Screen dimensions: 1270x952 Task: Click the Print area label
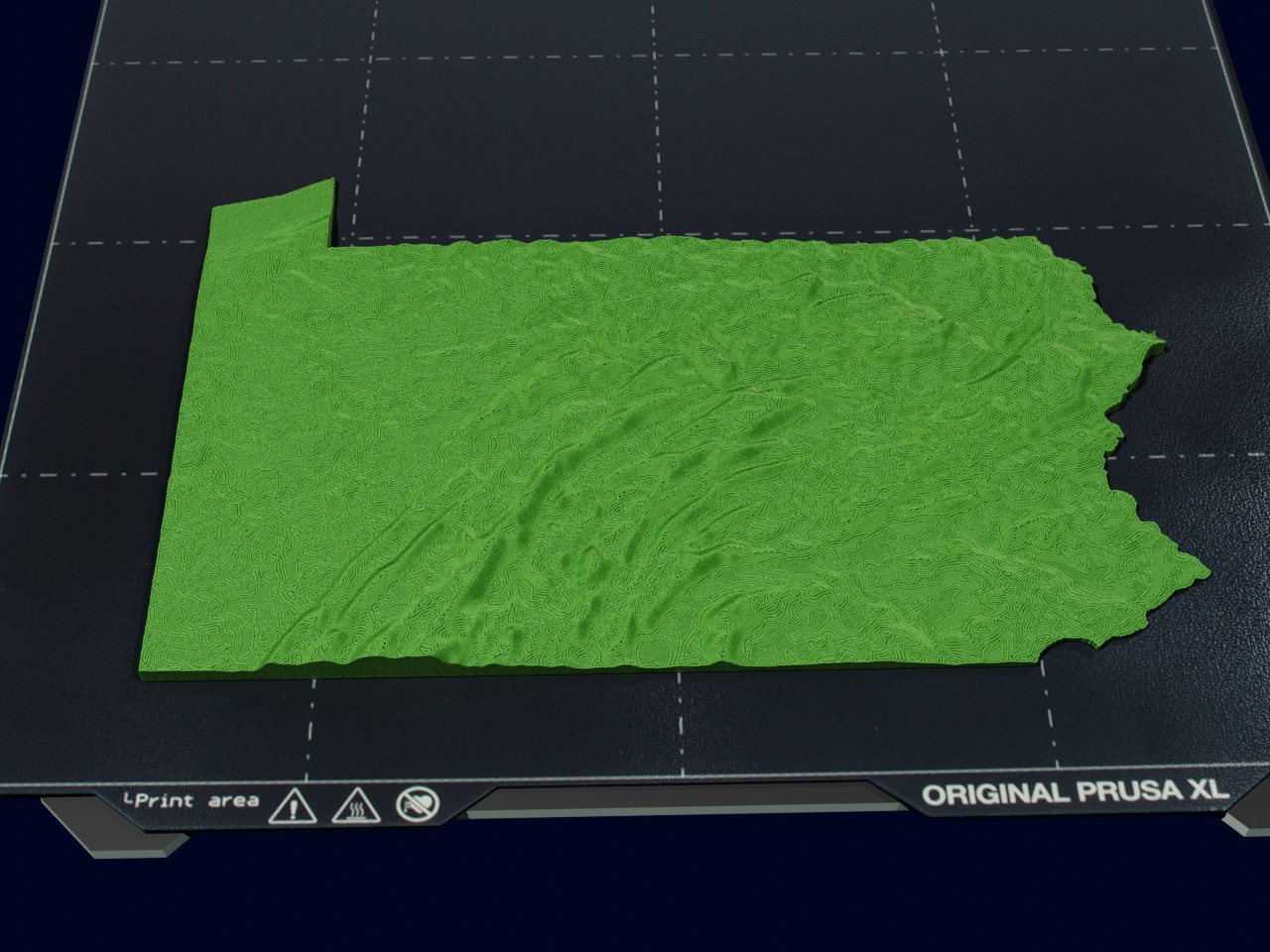(x=194, y=800)
